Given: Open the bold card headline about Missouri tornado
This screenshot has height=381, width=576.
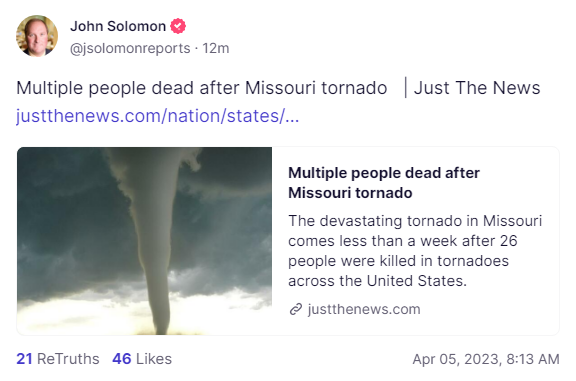Looking at the screenshot, I should click(x=384, y=183).
